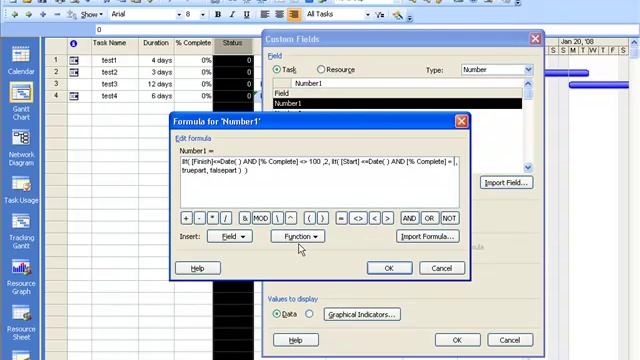The width and height of the screenshot is (640, 360).
Task: Click the Status column header
Action: click(x=233, y=46)
